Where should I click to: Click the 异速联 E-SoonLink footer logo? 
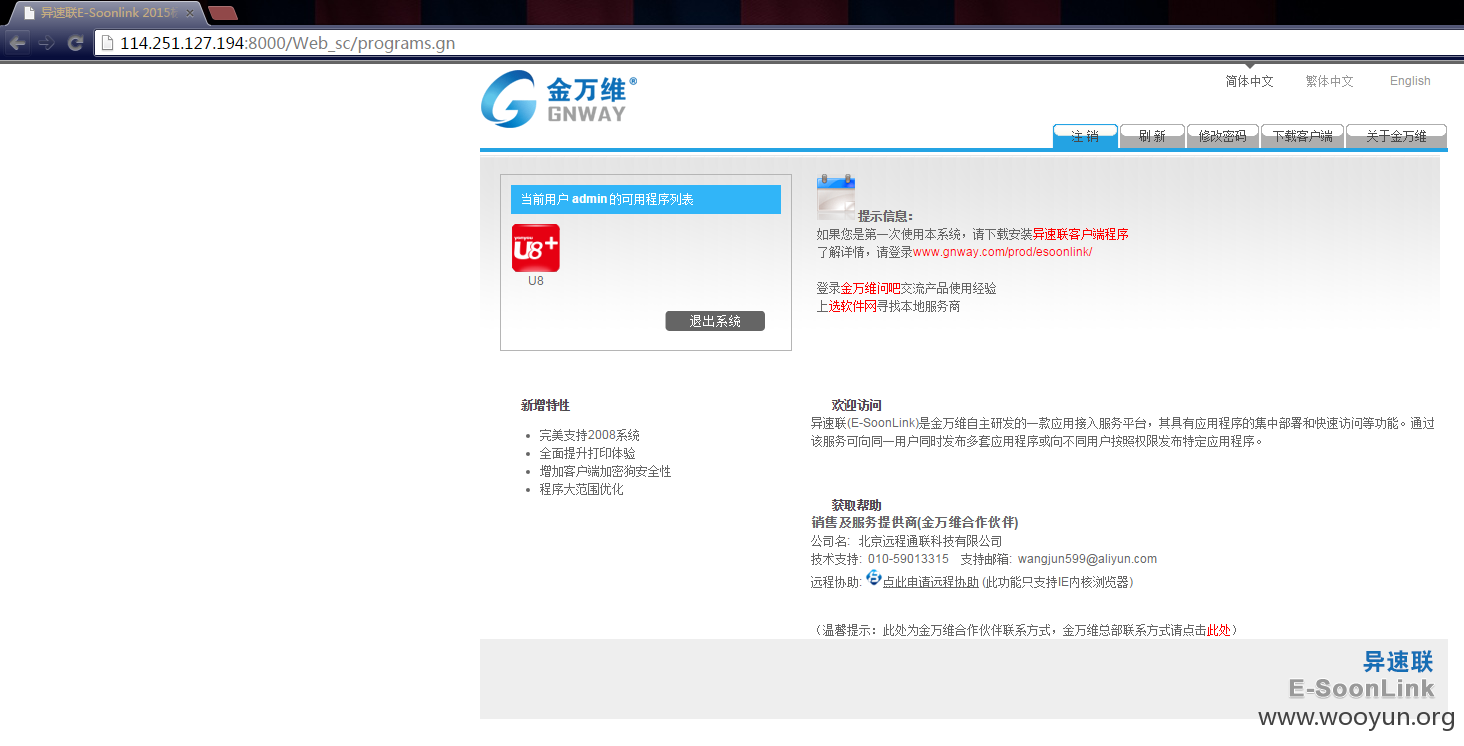[x=1361, y=674]
